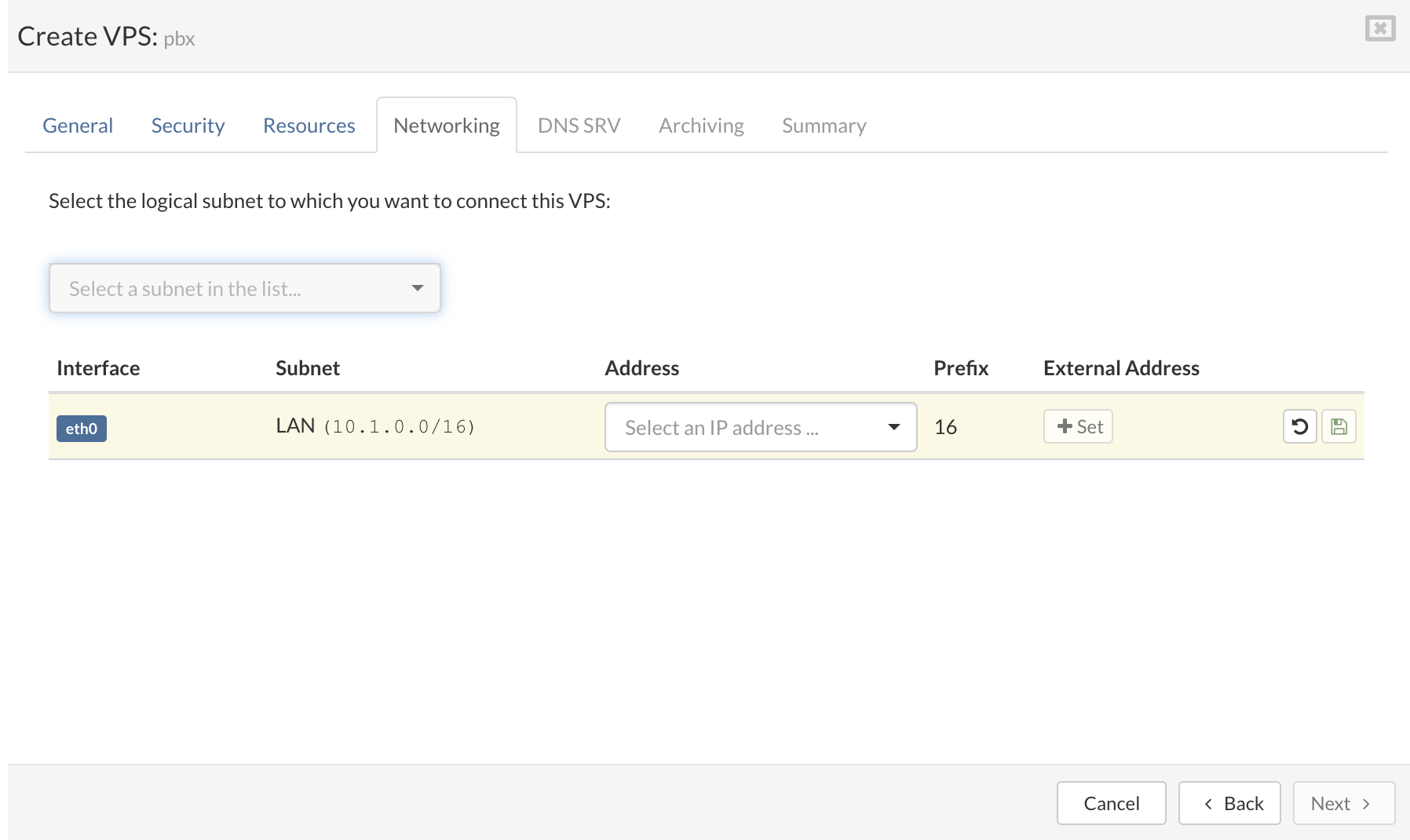
Task: Click the eth0 interface badge
Action: click(81, 429)
